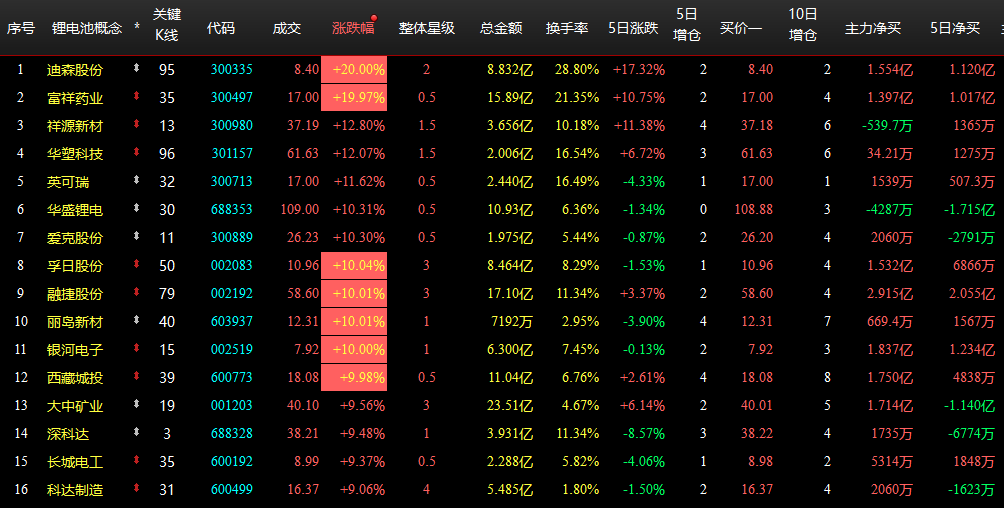
Task: Click the 主力净买 column header
Action: (871, 28)
